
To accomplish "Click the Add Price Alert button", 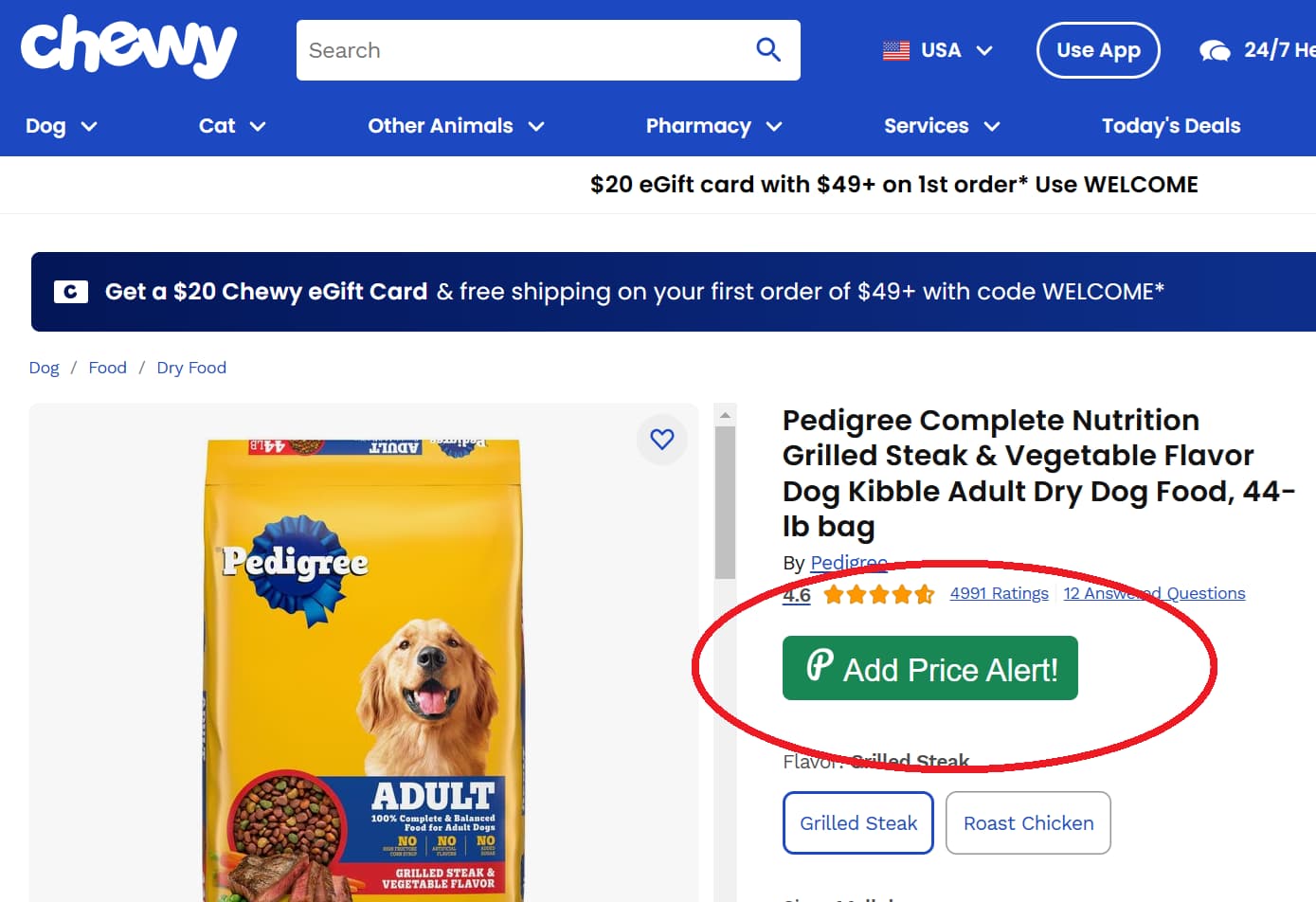I will 929,667.
